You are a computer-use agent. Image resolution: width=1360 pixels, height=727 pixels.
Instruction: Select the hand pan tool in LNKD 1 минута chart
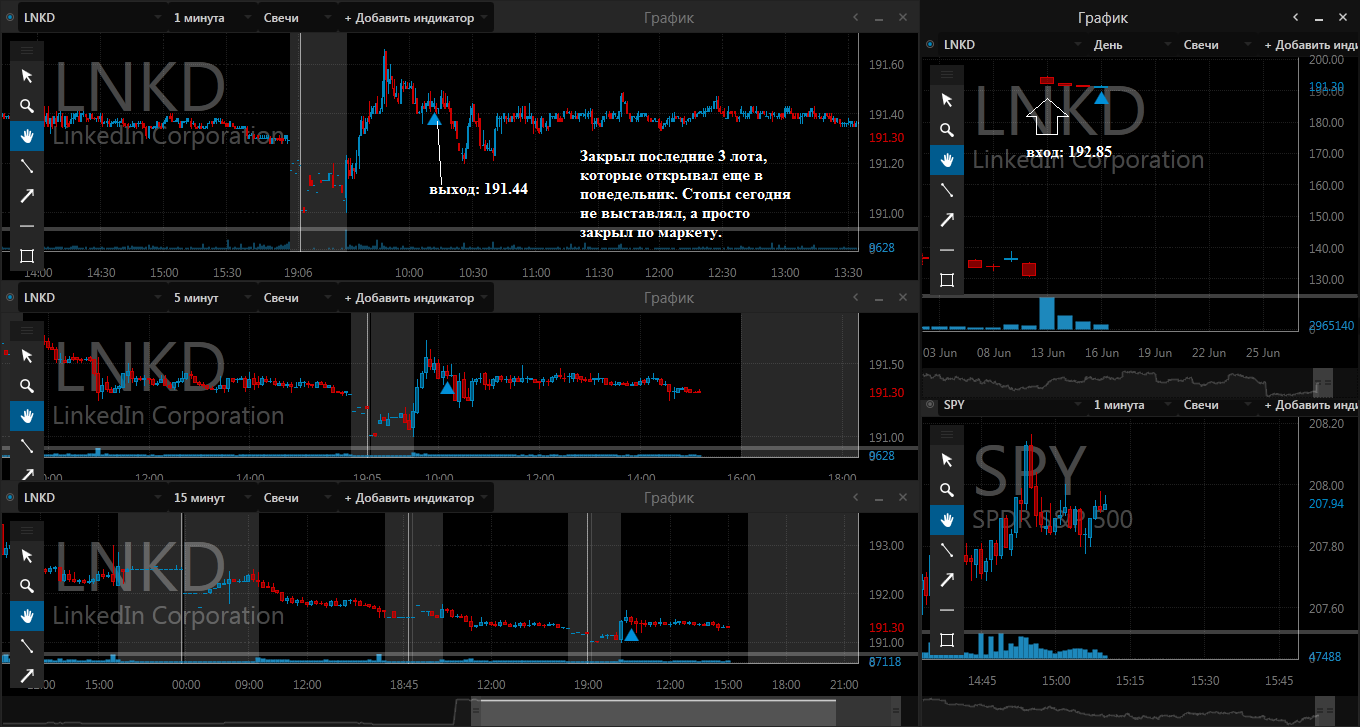27,135
